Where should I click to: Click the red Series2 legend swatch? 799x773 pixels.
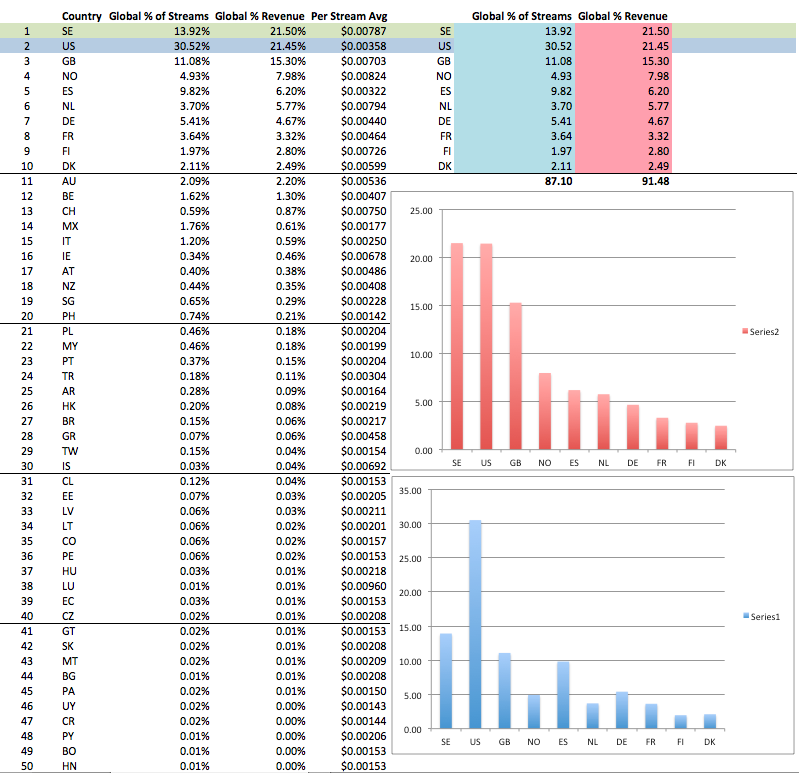coord(744,331)
